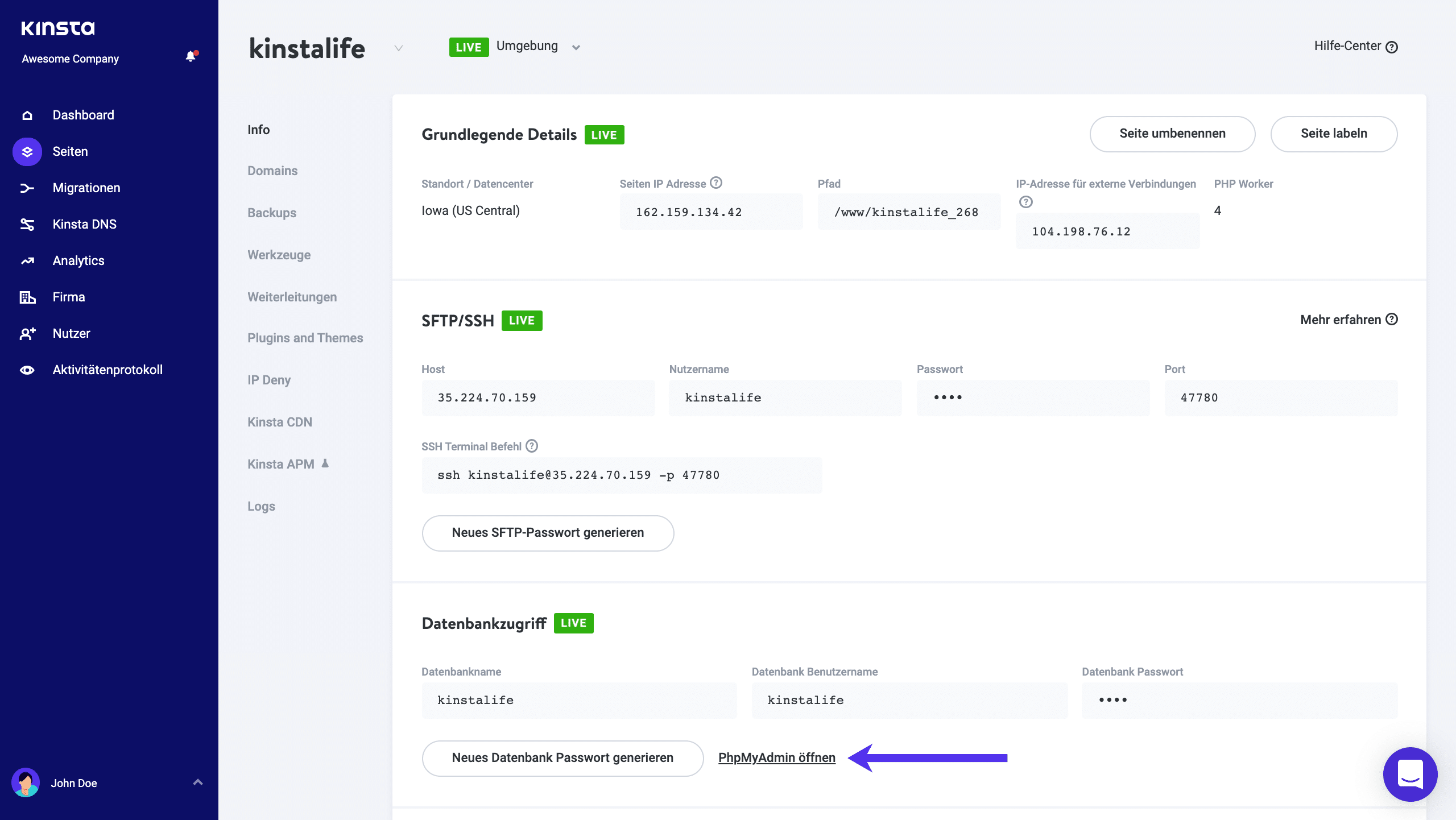1456x820 pixels.
Task: Click the Kinsta DNS sidebar icon
Action: [27, 224]
